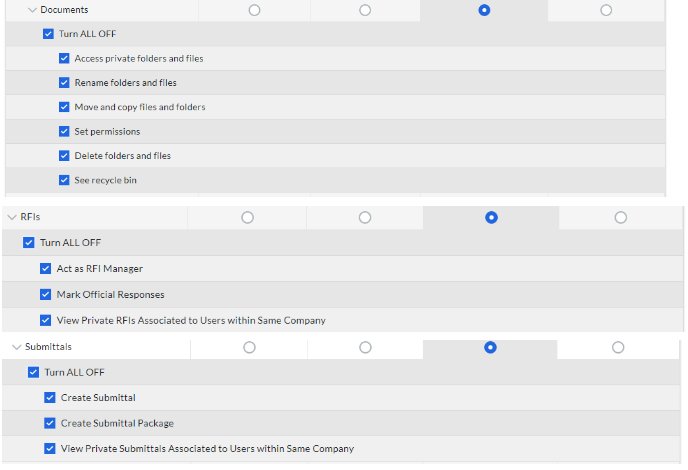This screenshot has height=470, width=688.
Task: Uncheck See recycle bin option
Action: tap(65, 180)
